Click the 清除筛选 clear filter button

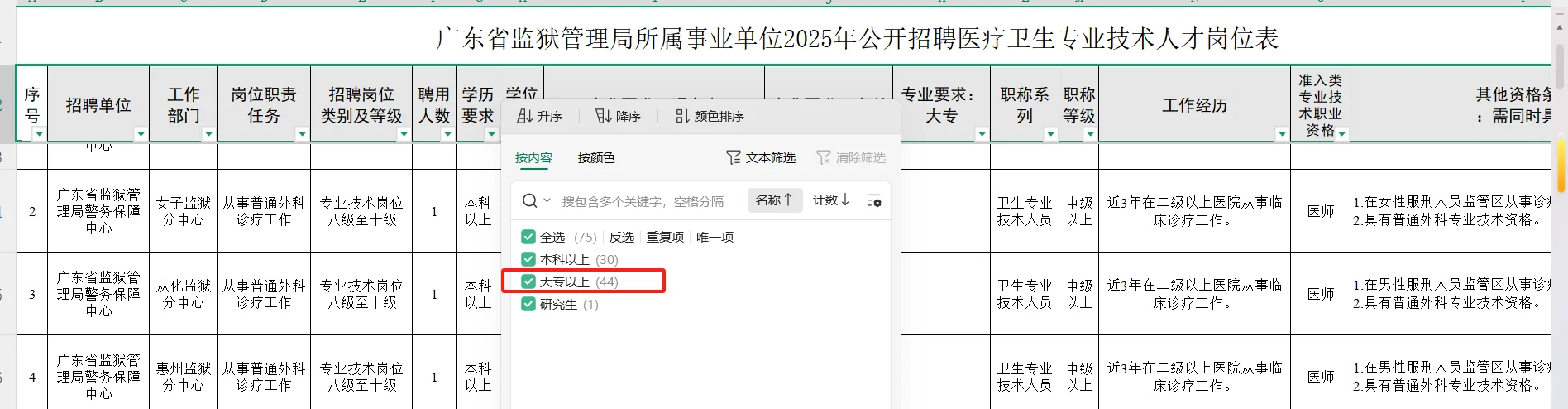851,157
